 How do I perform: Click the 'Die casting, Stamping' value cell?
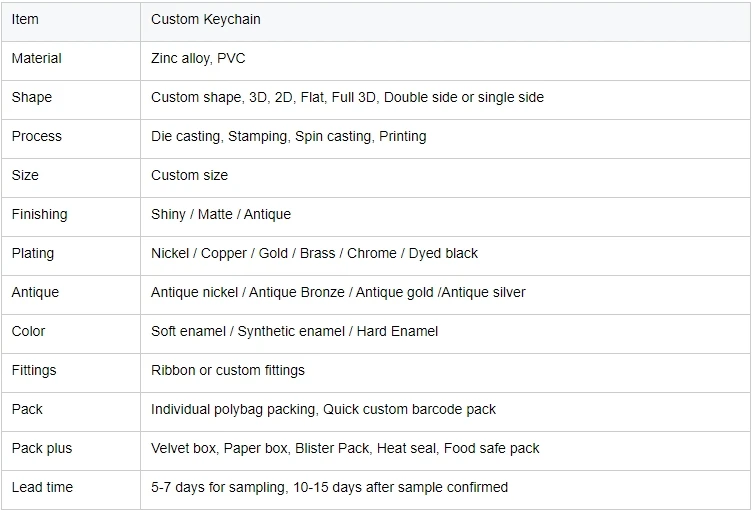[x=288, y=137]
